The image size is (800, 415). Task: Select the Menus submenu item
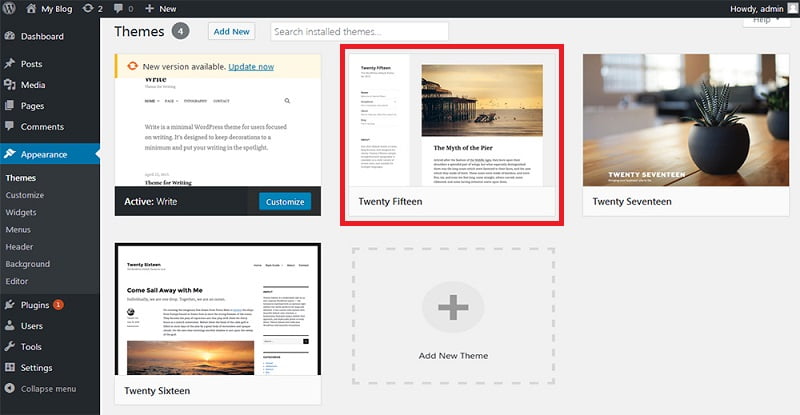point(18,230)
